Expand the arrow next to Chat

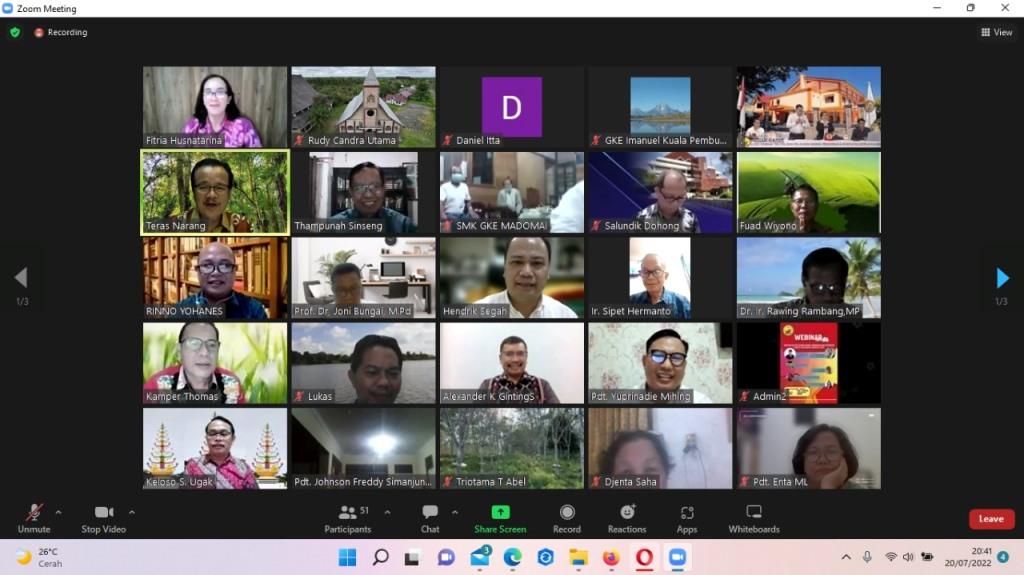[x=455, y=512]
